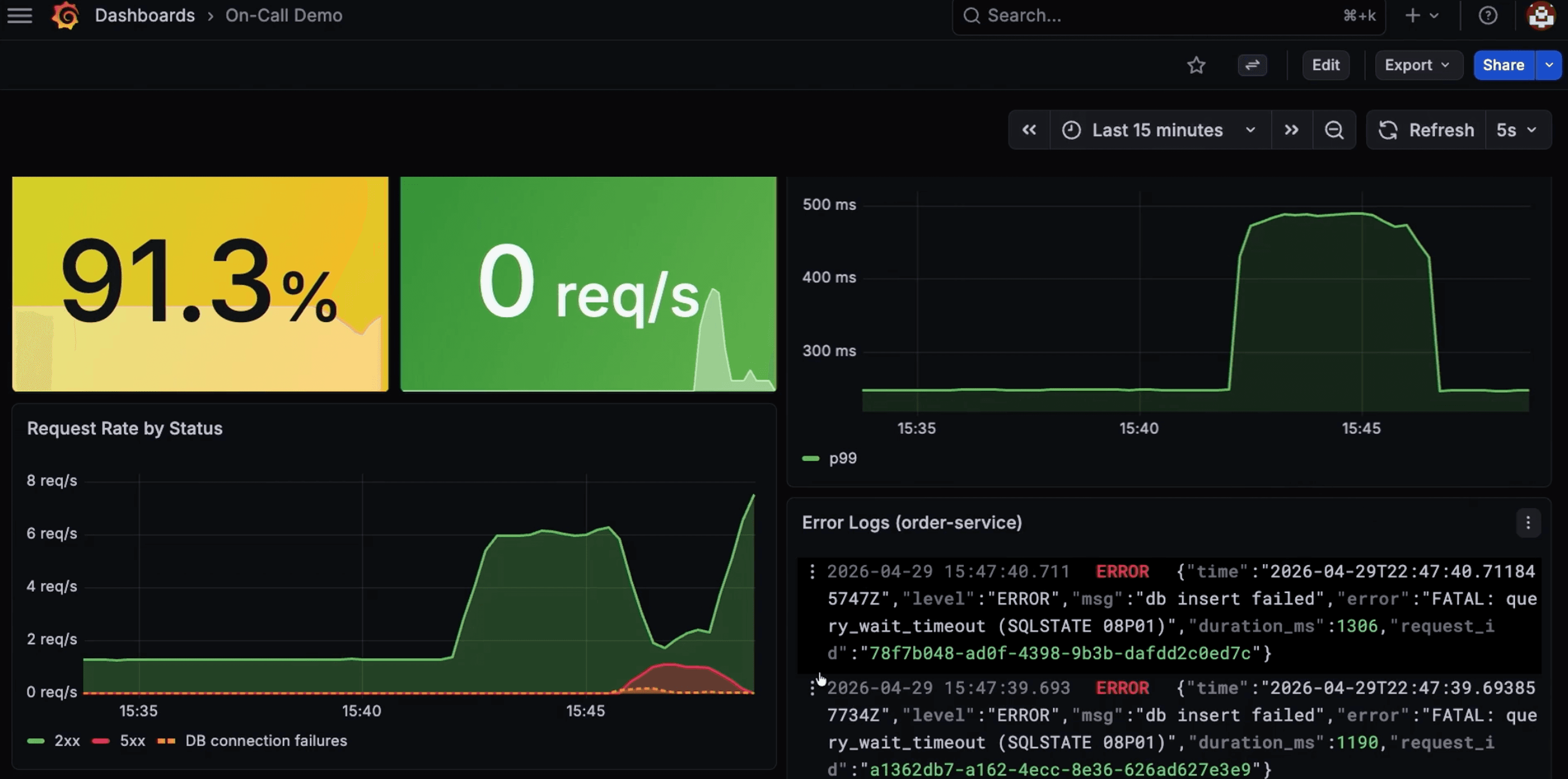Viewport: 1568px width, 779px height.
Task: Open the plus New menu
Action: pyautogui.click(x=1421, y=16)
